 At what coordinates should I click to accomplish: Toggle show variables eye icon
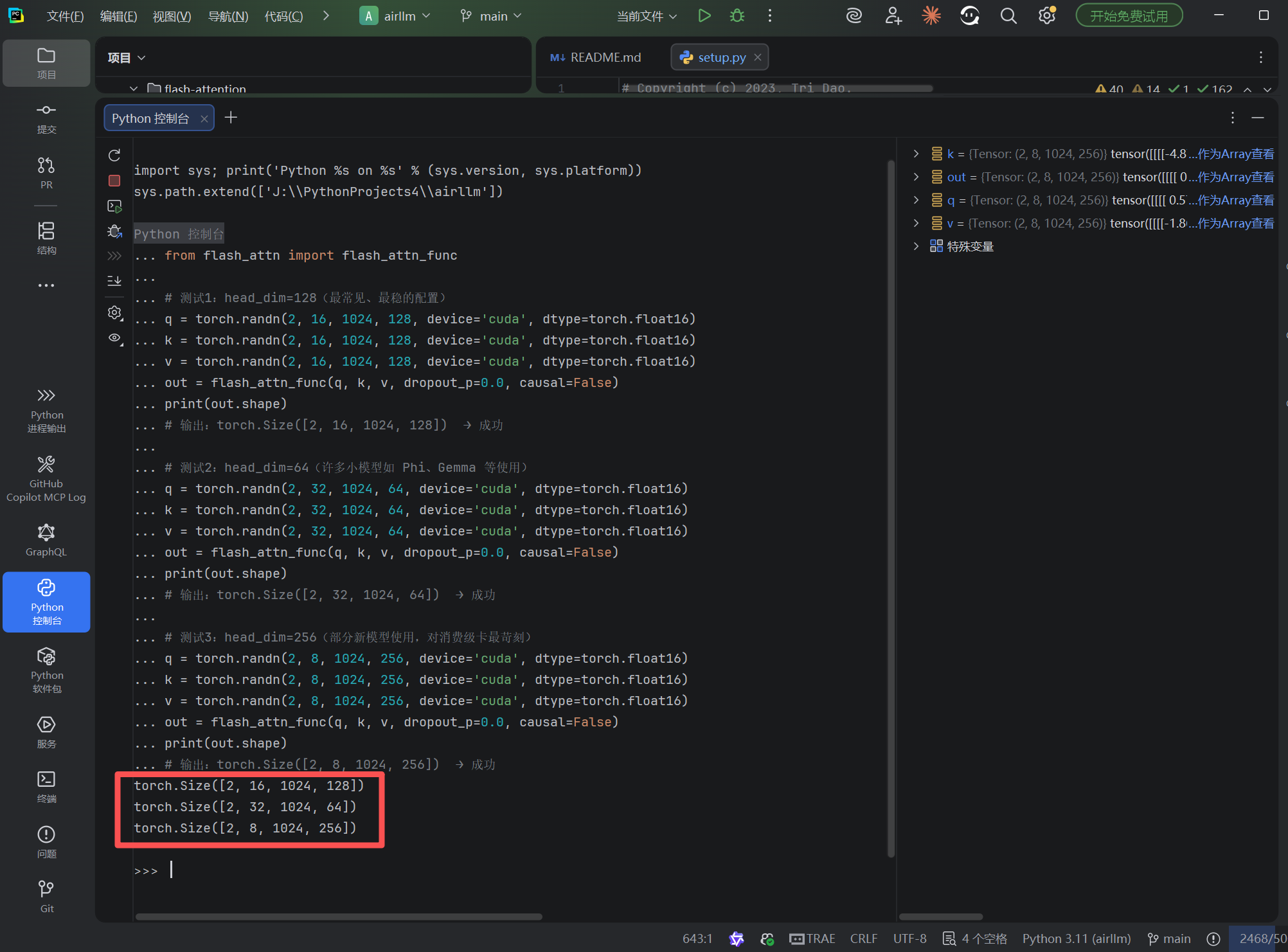pos(114,338)
